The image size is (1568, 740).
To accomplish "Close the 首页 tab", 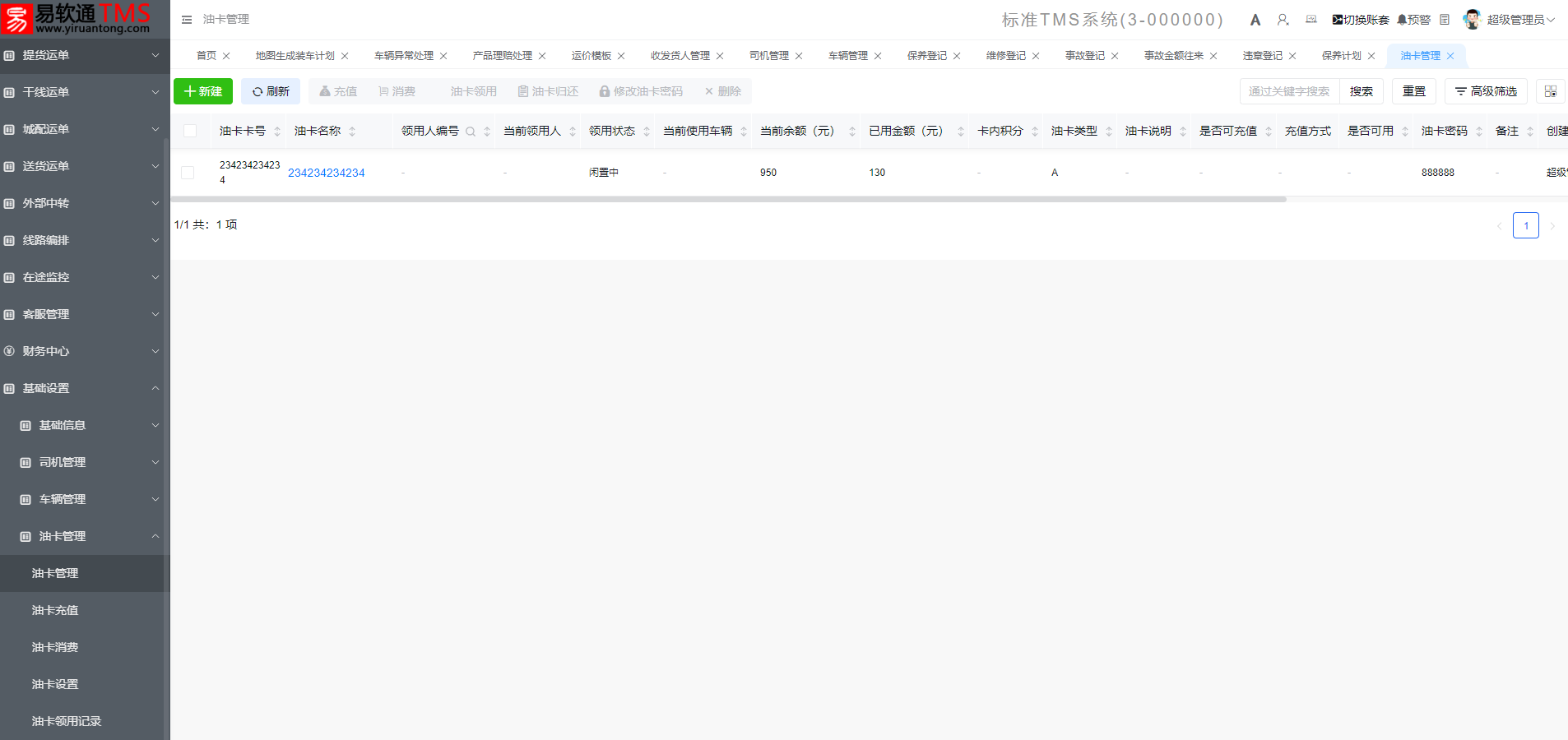I will click(226, 56).
